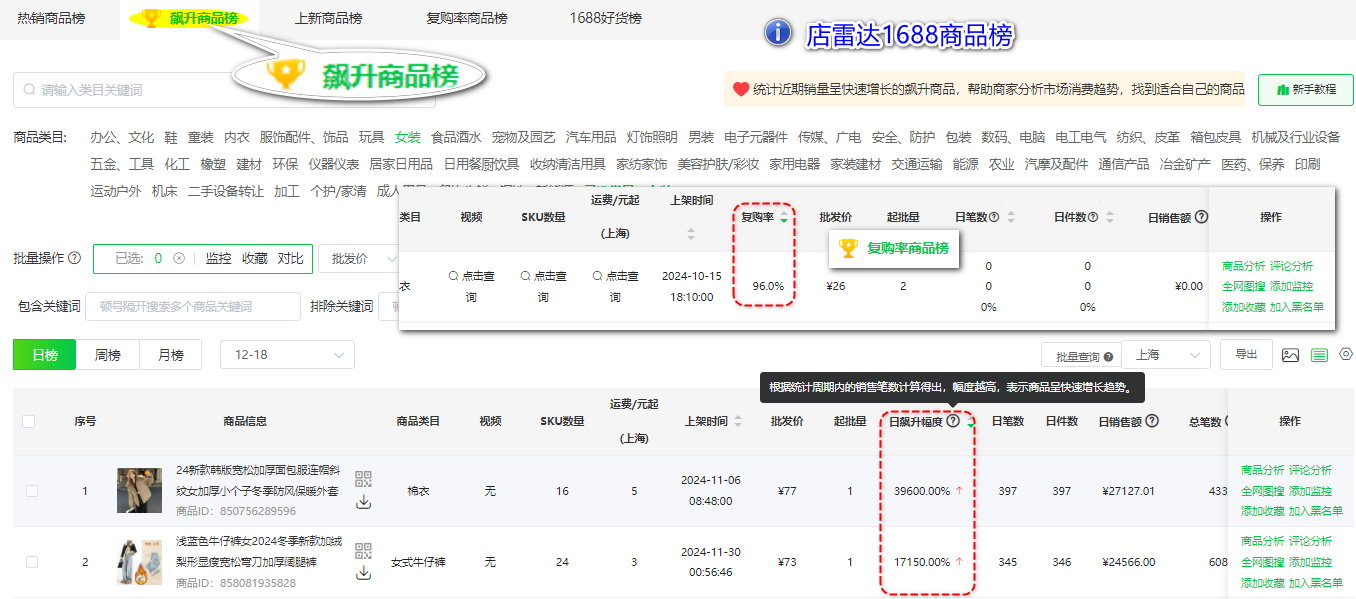Click the 导出 export button
Viewport: 1356px width, 599px height.
coord(1246,354)
